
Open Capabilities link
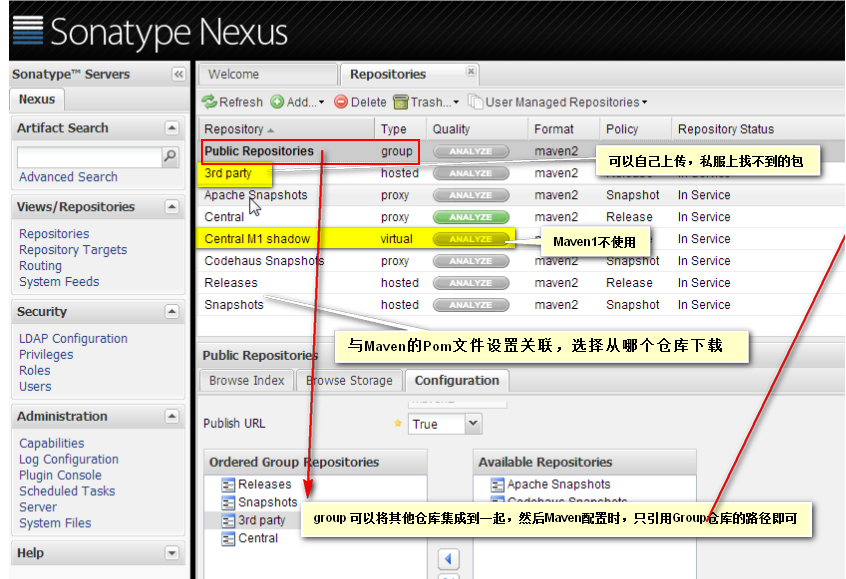pos(51,443)
